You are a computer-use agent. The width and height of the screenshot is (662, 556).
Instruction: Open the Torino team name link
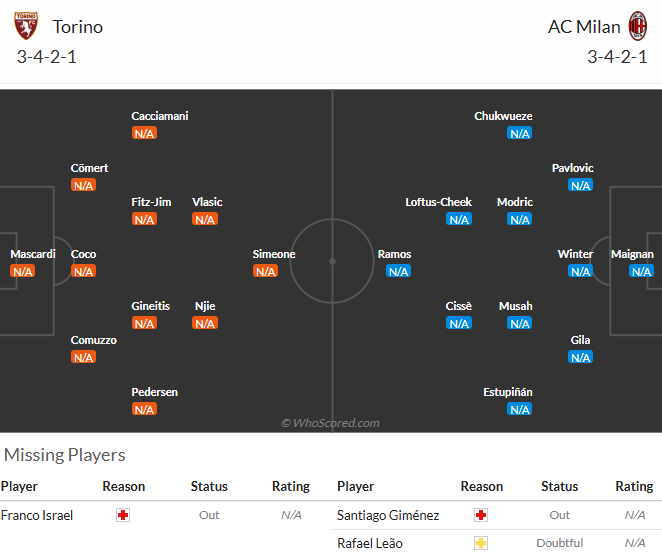coord(78,27)
